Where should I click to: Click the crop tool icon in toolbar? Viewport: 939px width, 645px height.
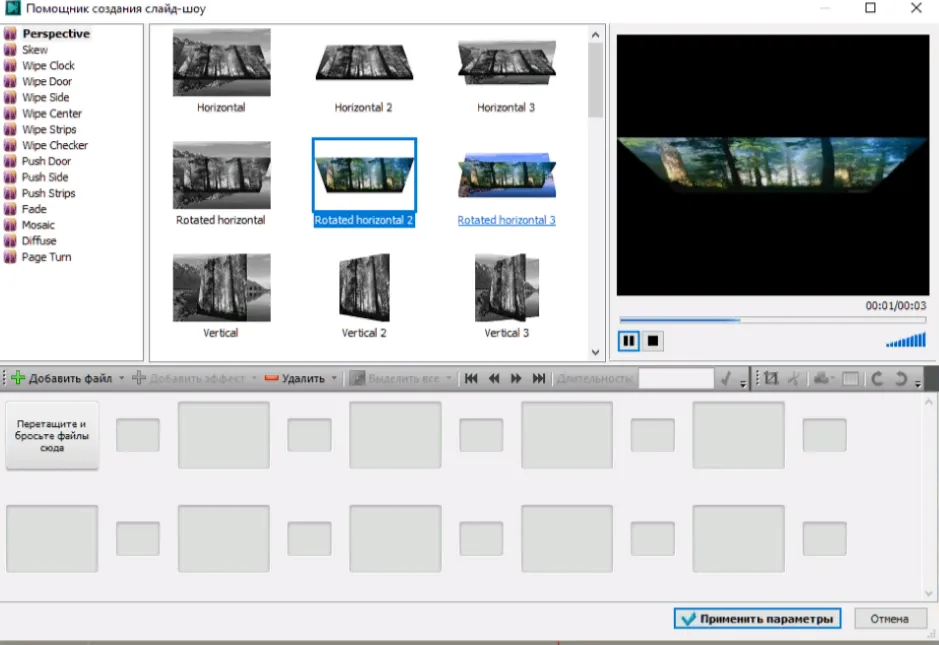point(771,378)
